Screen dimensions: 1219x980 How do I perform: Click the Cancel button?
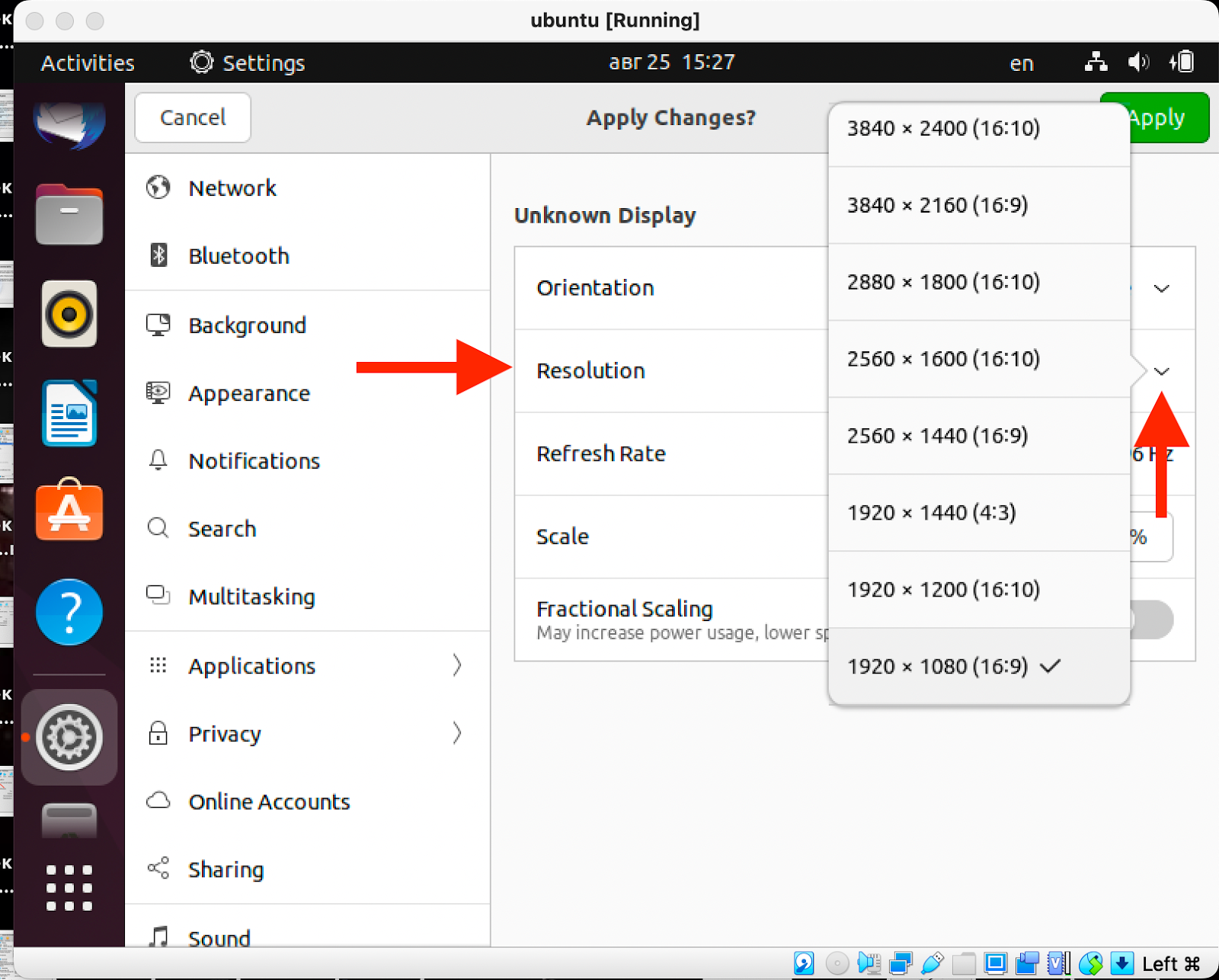click(193, 117)
